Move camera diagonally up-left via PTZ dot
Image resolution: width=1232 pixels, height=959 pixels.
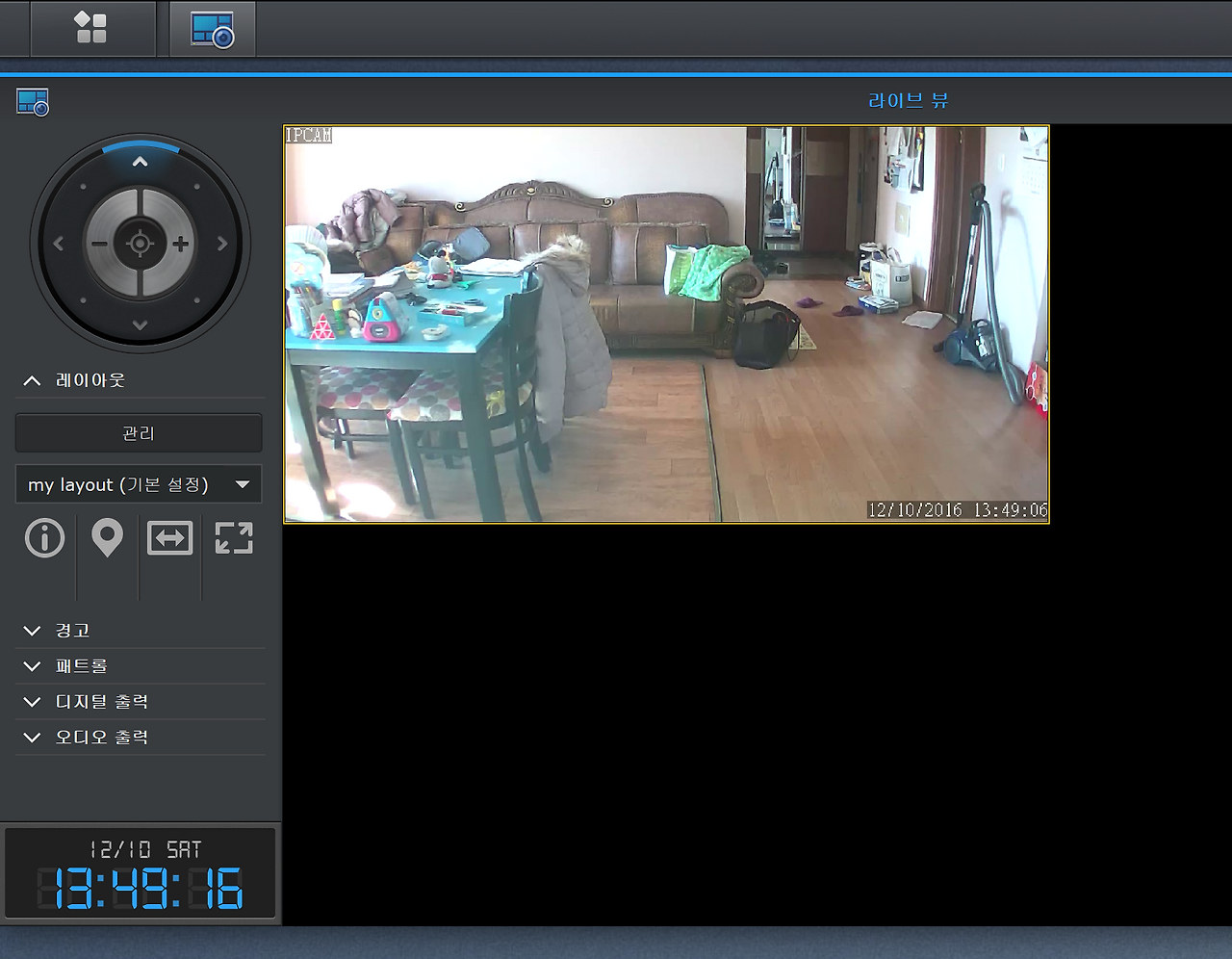[84, 187]
